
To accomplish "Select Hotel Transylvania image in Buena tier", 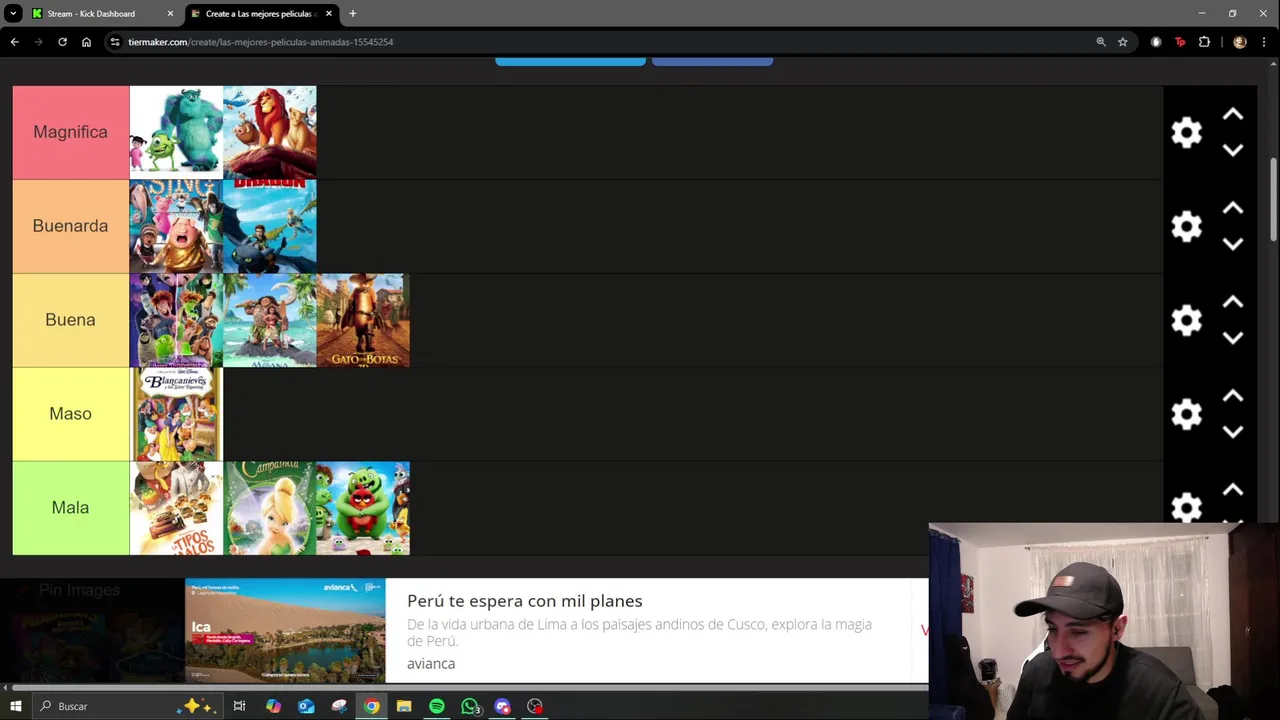I will 176,320.
